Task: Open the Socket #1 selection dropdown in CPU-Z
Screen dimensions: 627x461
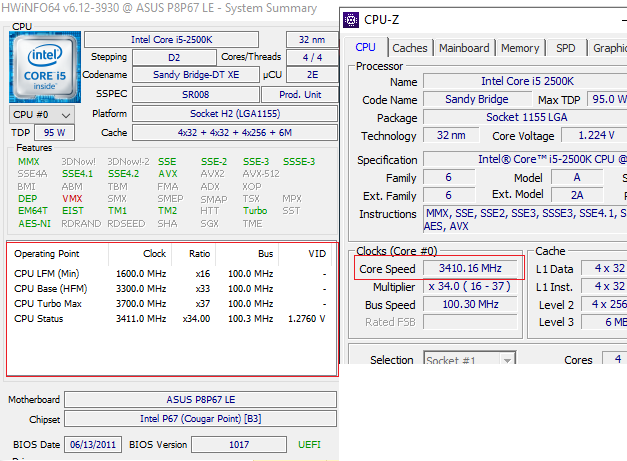Action: click(469, 360)
